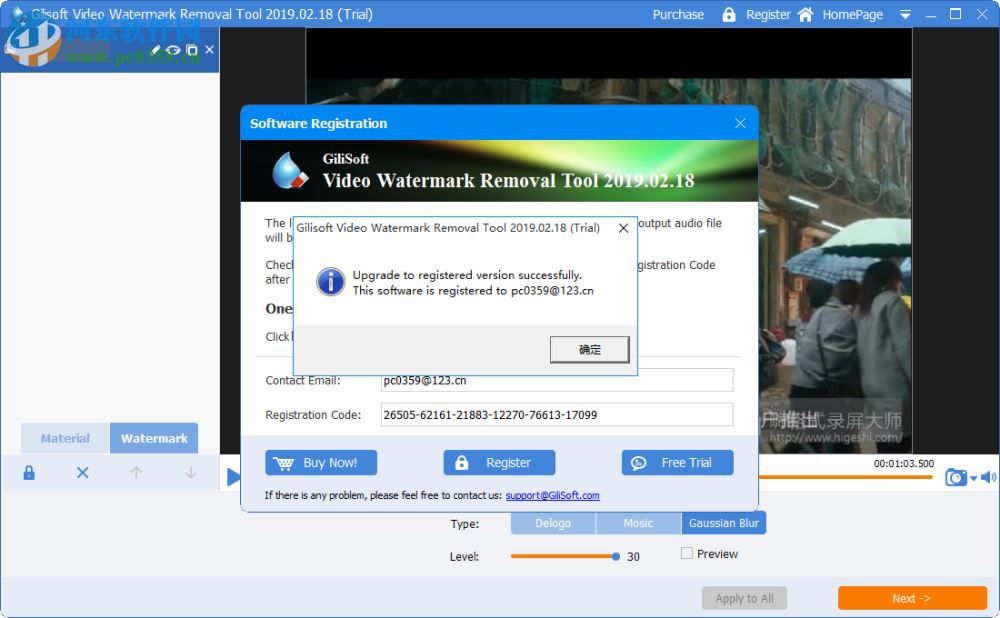1000x618 pixels.
Task: Enable the Preview checkbox
Action: pos(687,552)
